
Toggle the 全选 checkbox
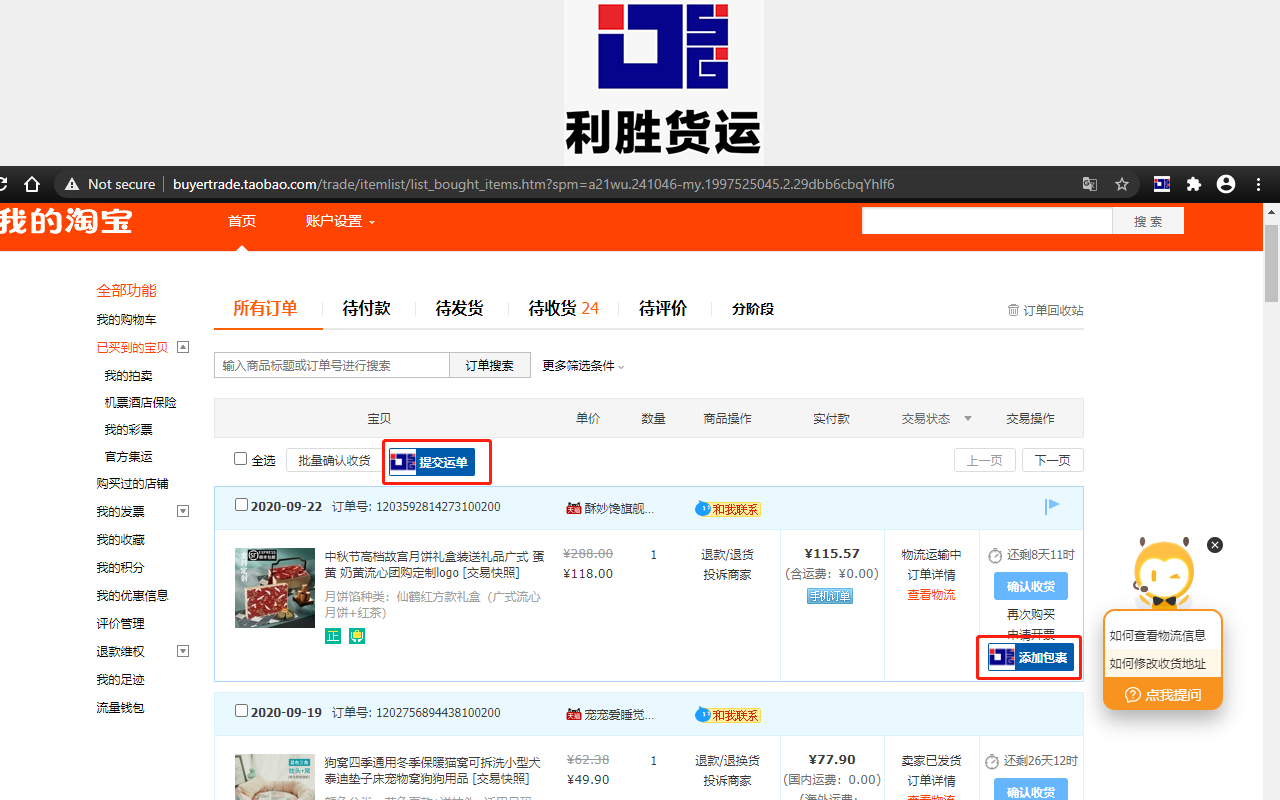coord(240,459)
